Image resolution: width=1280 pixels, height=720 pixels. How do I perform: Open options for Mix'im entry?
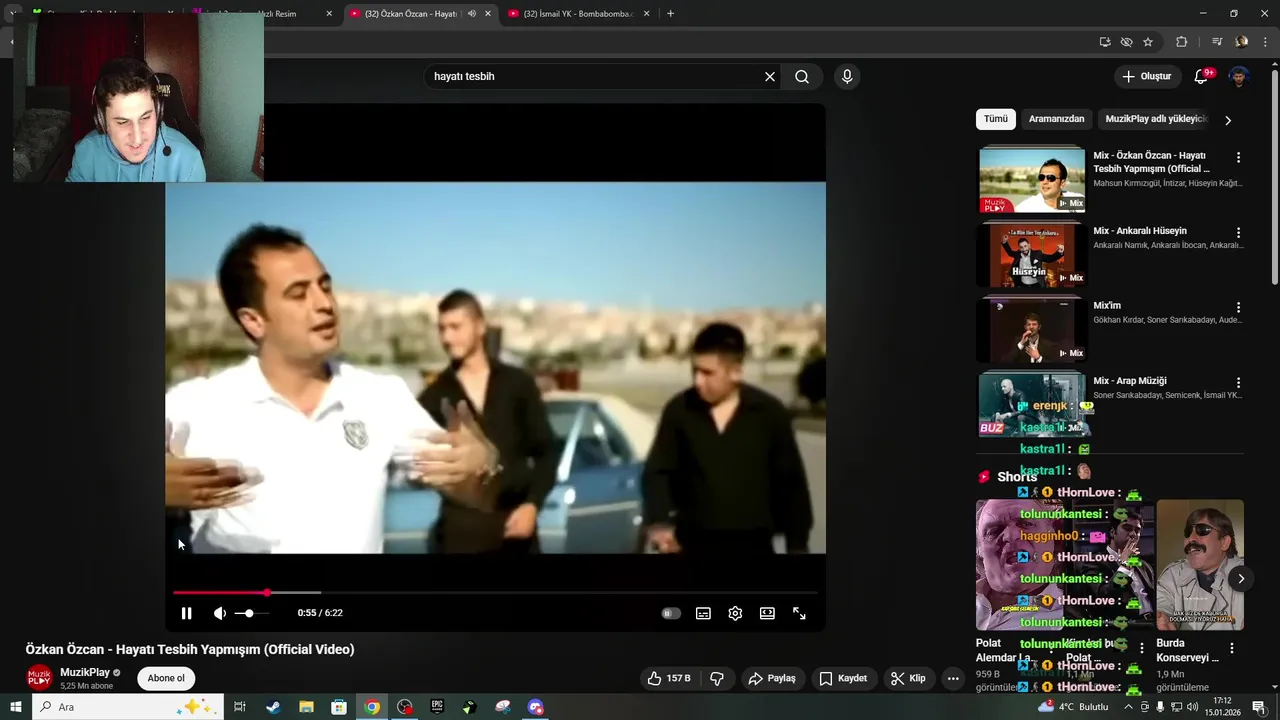[1238, 307]
